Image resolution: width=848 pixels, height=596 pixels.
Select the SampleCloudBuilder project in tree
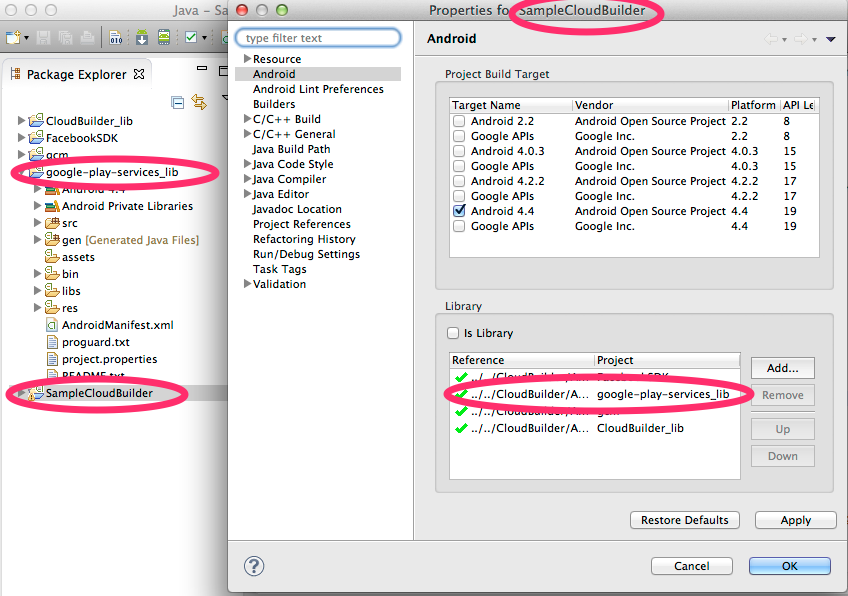(99, 393)
